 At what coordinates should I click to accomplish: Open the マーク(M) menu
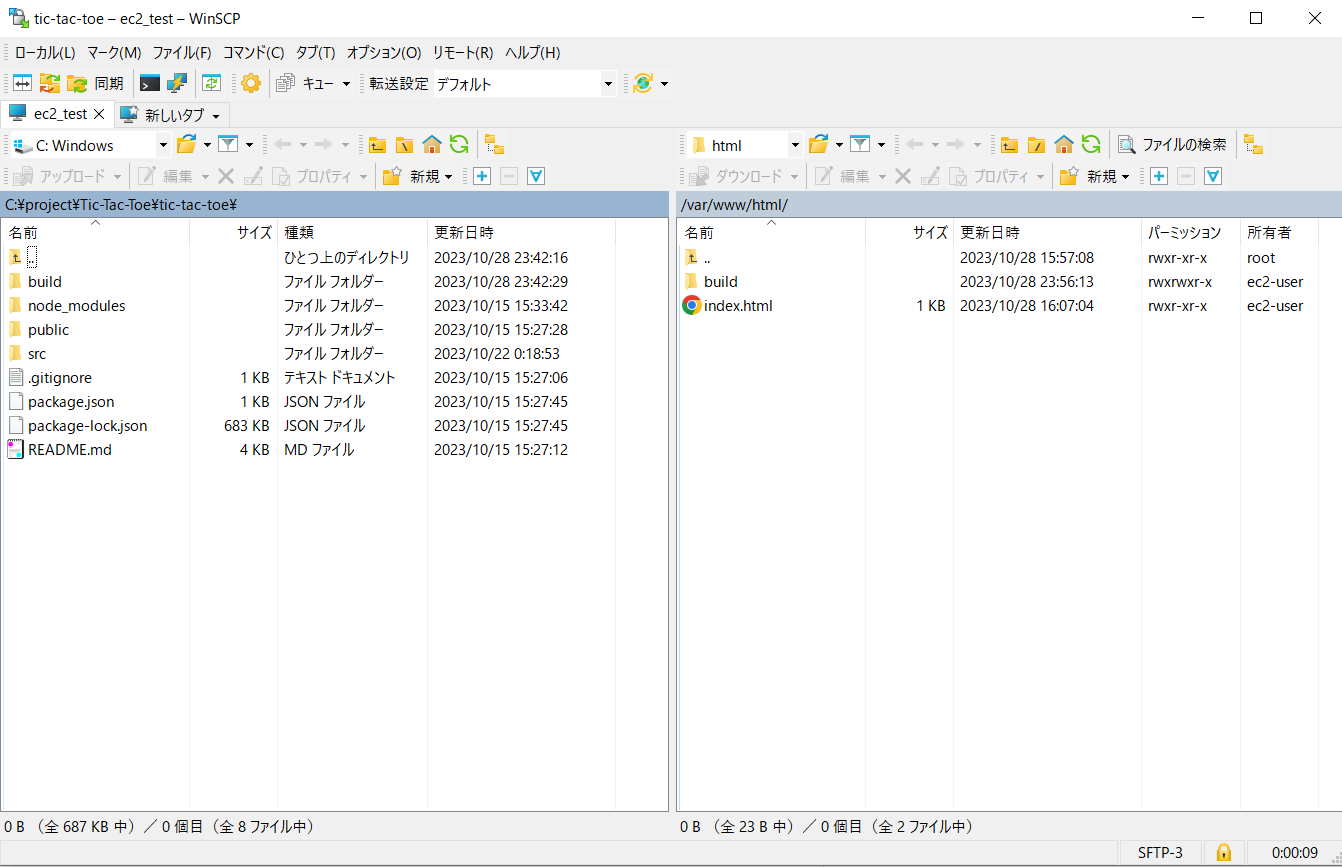tap(114, 52)
